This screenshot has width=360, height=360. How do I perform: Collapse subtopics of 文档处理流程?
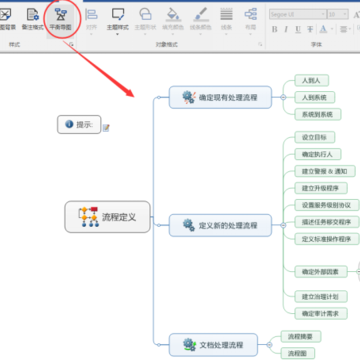point(269,345)
